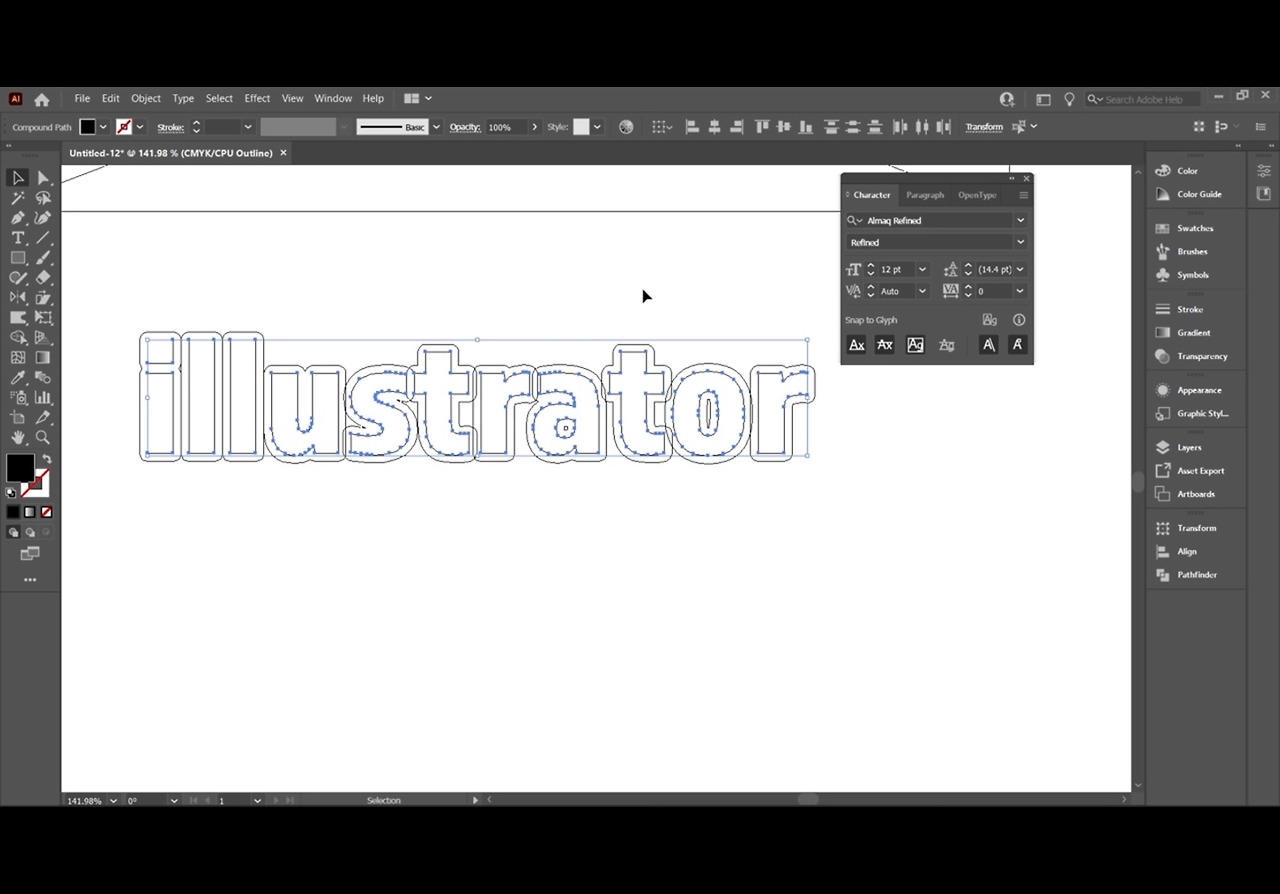Select the Eraser tool
This screenshot has width=1280, height=894.
pyautogui.click(x=43, y=278)
